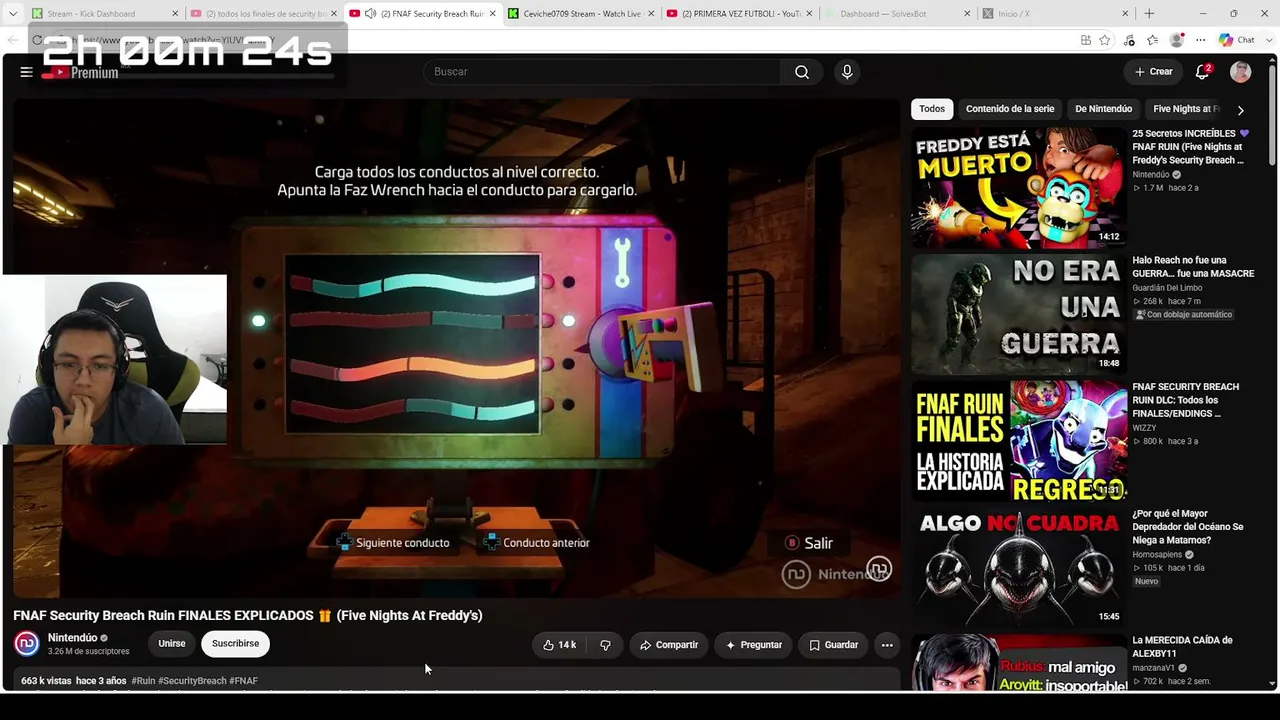Open the 'FNAF SECURITY BREACH RUIN DLC' title
Image resolution: width=1280 pixels, height=720 pixels.
click(1186, 400)
